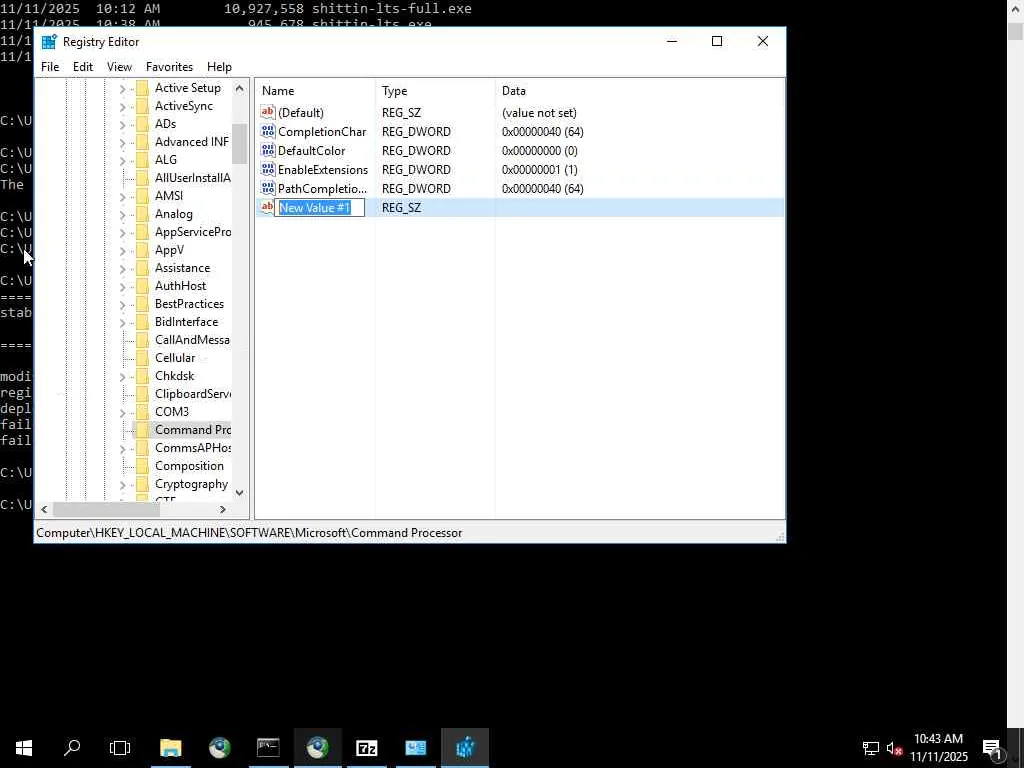Open the File menu

pos(50,67)
